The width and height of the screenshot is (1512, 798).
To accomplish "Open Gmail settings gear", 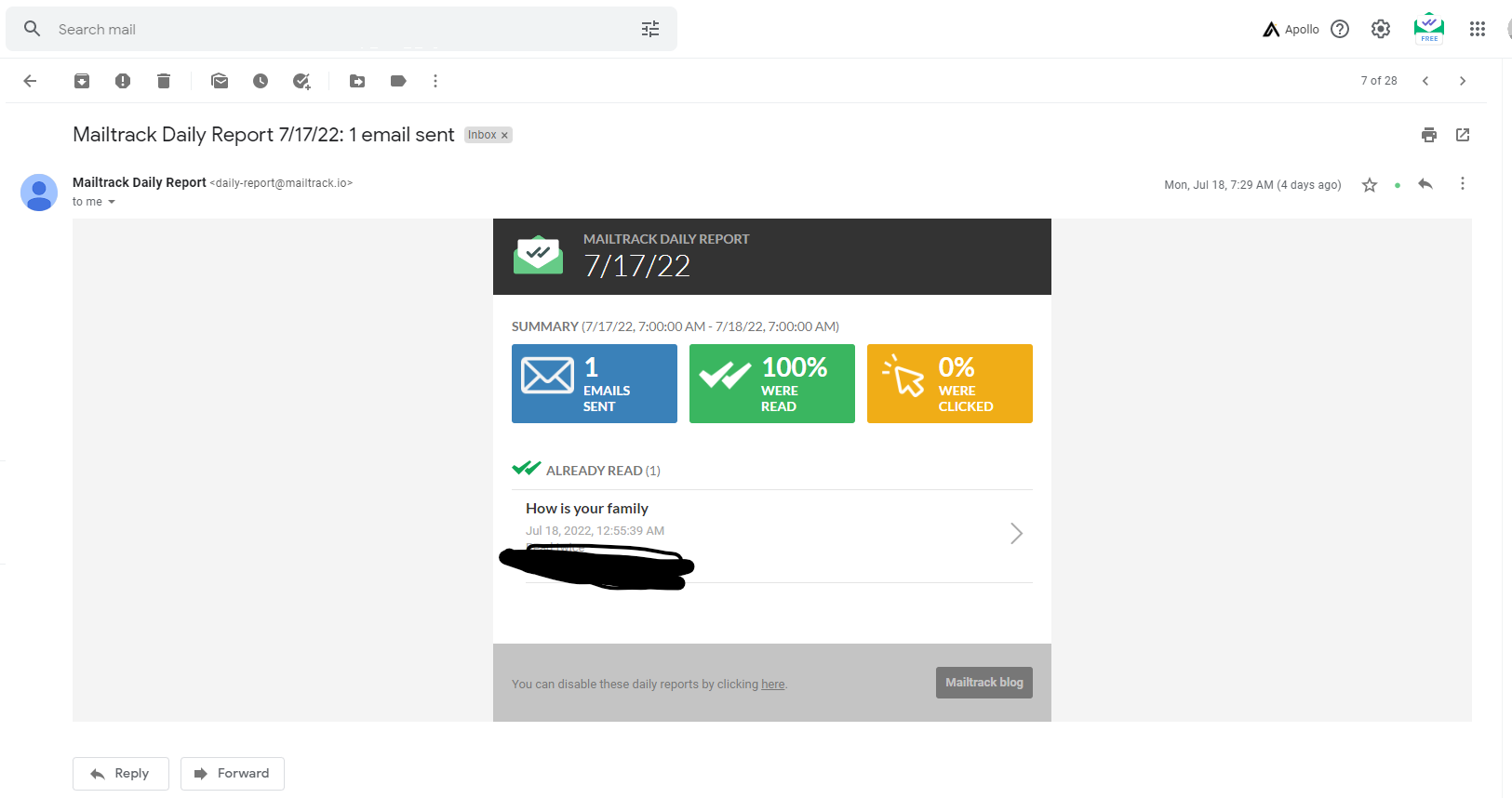I will [1381, 29].
